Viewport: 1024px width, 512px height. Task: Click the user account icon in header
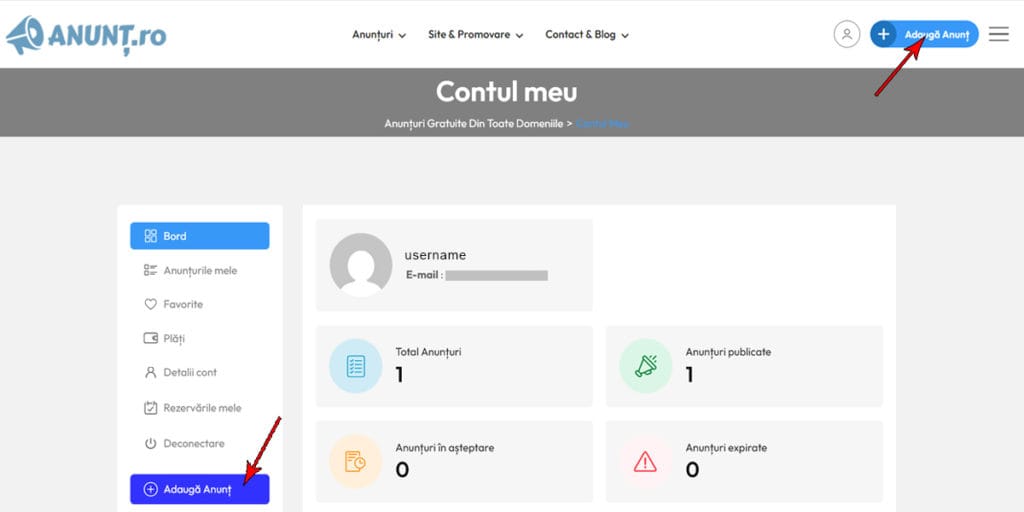tap(846, 34)
